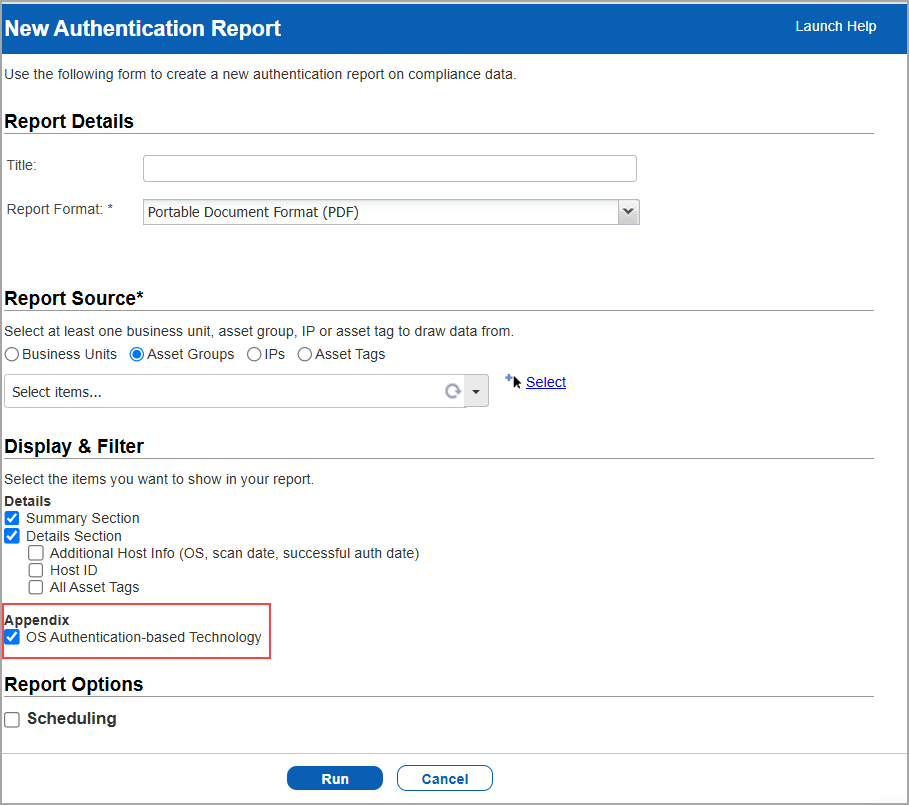Check the Host ID checkbox
This screenshot has height=805, width=909.
36,570
